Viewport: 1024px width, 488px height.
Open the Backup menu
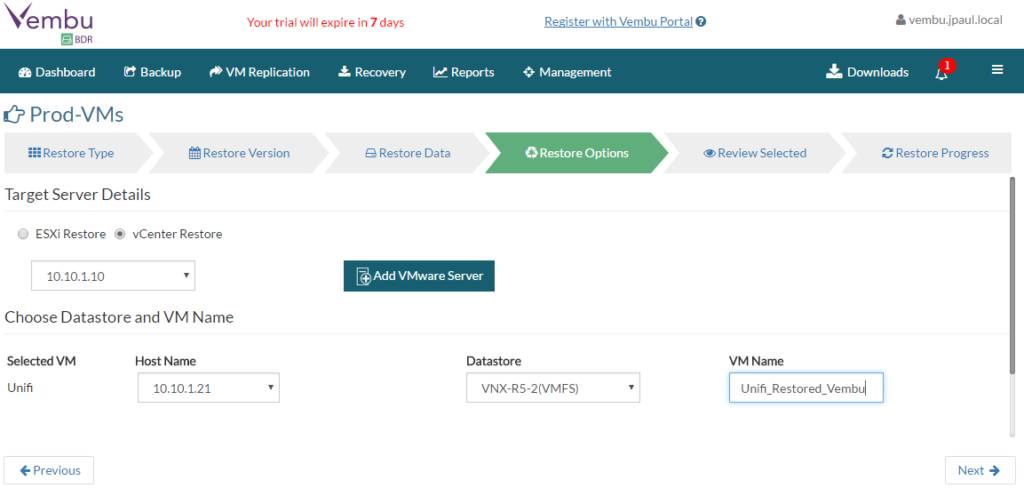tap(152, 72)
